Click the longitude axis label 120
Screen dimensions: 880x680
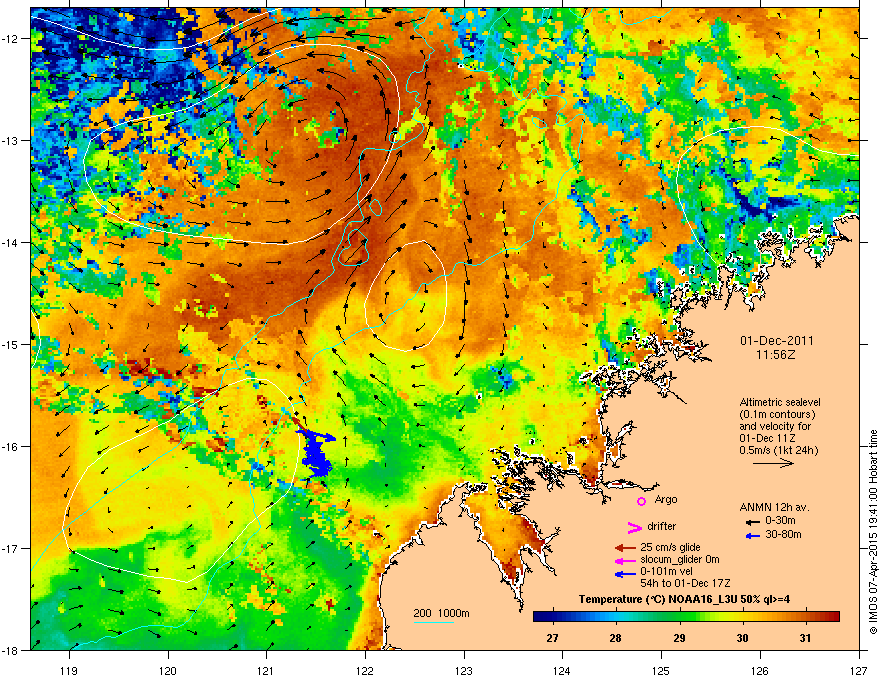click(x=168, y=670)
